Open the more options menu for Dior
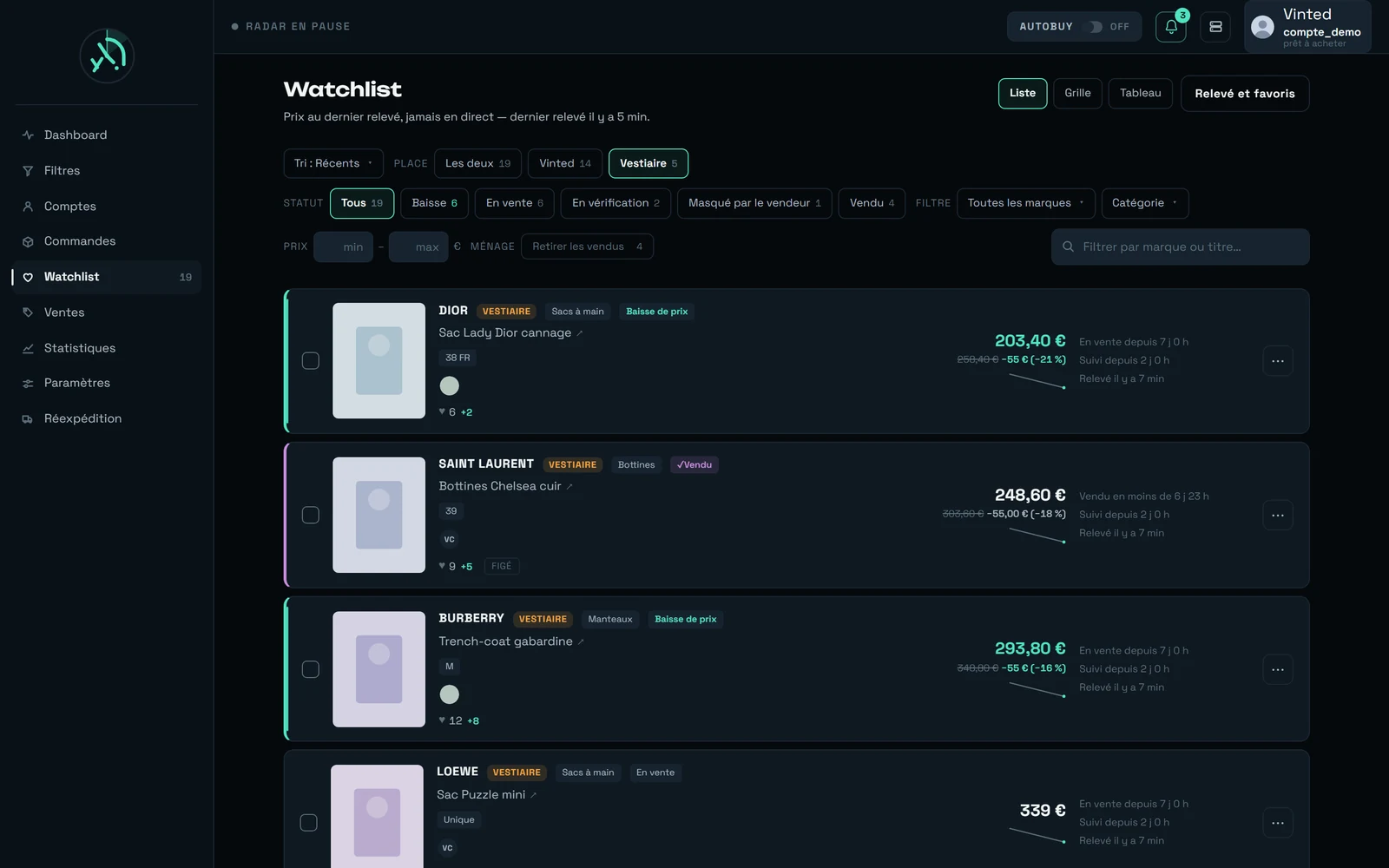The height and width of the screenshot is (868, 1389). click(x=1278, y=361)
